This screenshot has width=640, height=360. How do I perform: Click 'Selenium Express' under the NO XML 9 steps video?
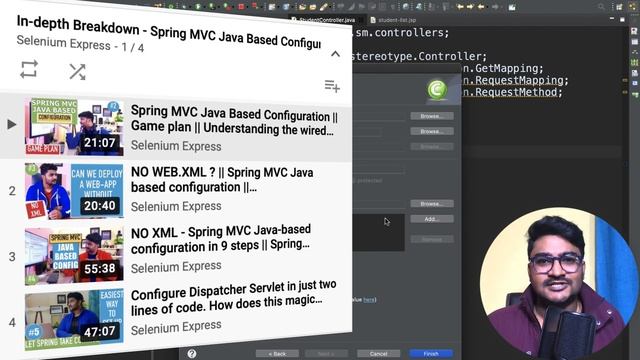[176, 267]
